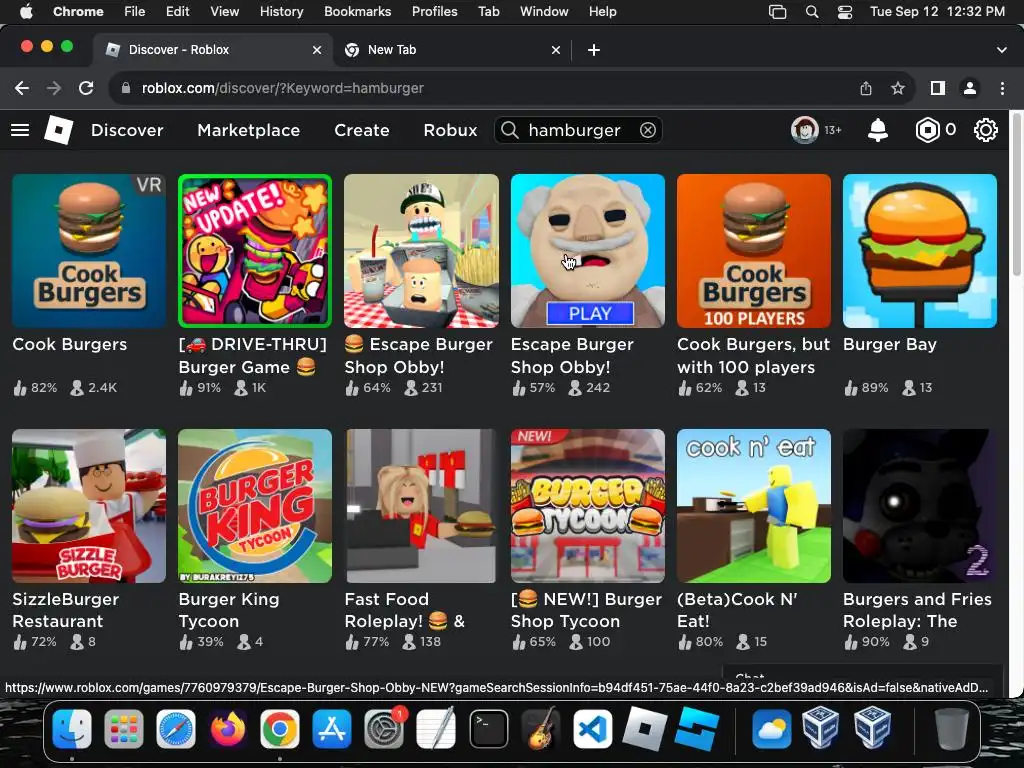
Task: Open Launchpad from the Dock
Action: (123, 729)
